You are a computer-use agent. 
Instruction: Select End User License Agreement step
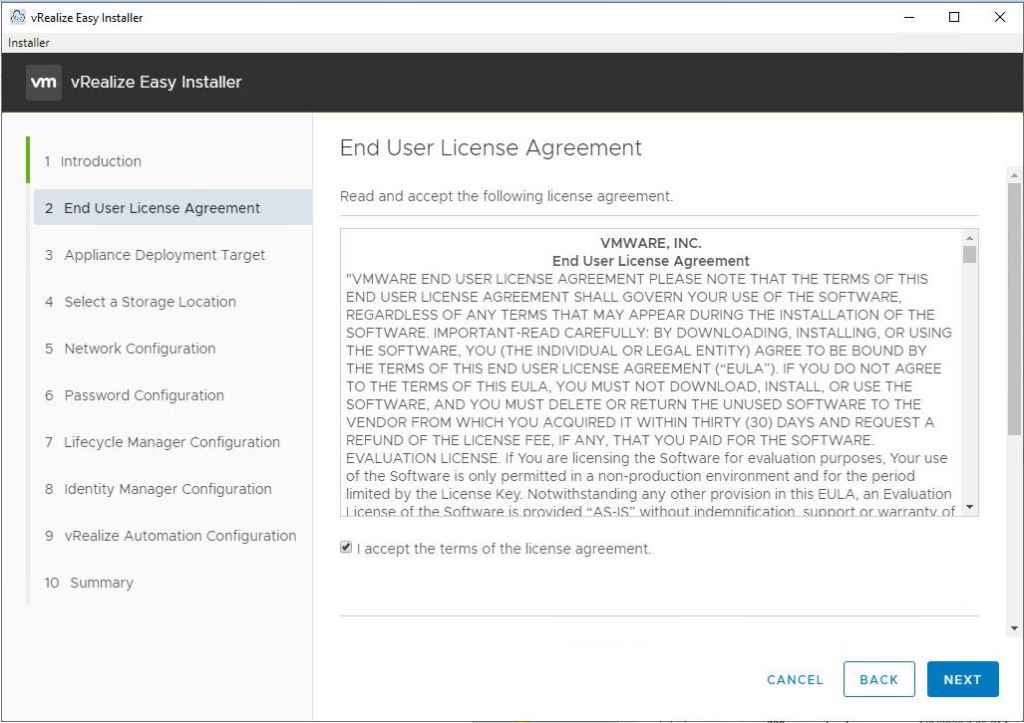162,208
